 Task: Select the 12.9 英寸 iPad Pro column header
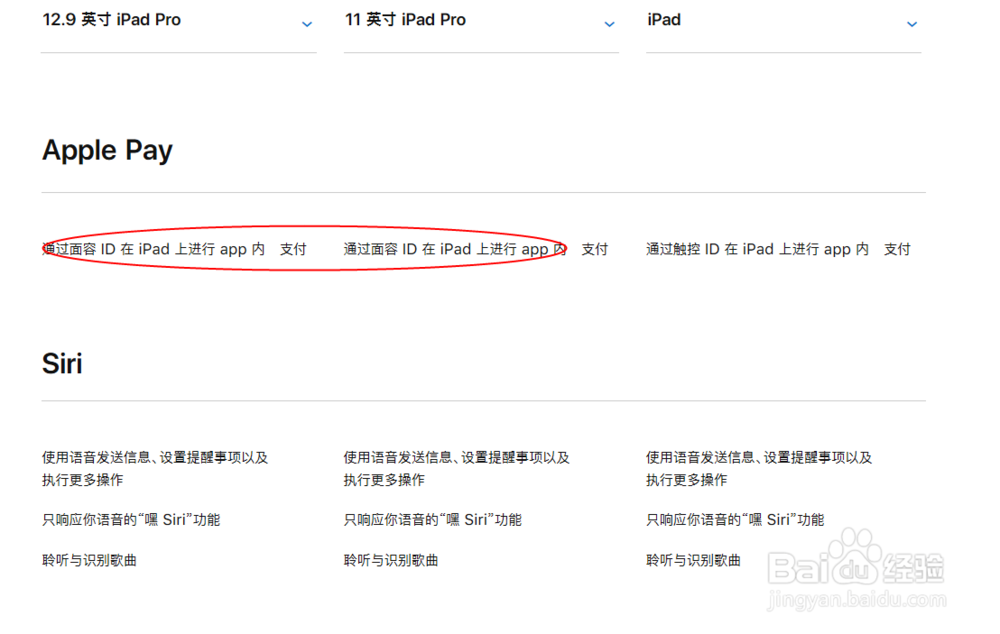111,19
